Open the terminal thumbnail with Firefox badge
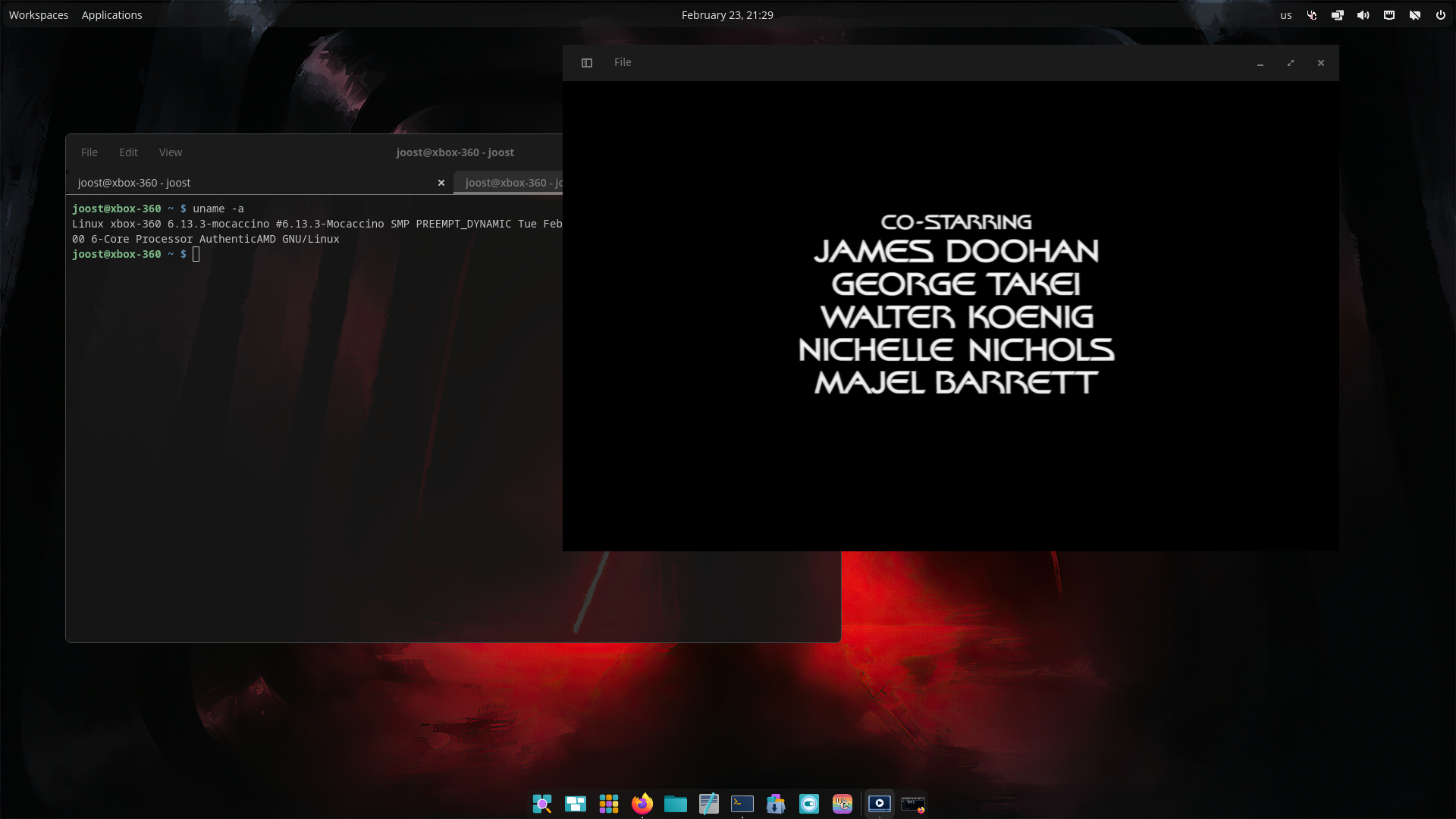Viewport: 1456px width, 819px height. pos(913,804)
